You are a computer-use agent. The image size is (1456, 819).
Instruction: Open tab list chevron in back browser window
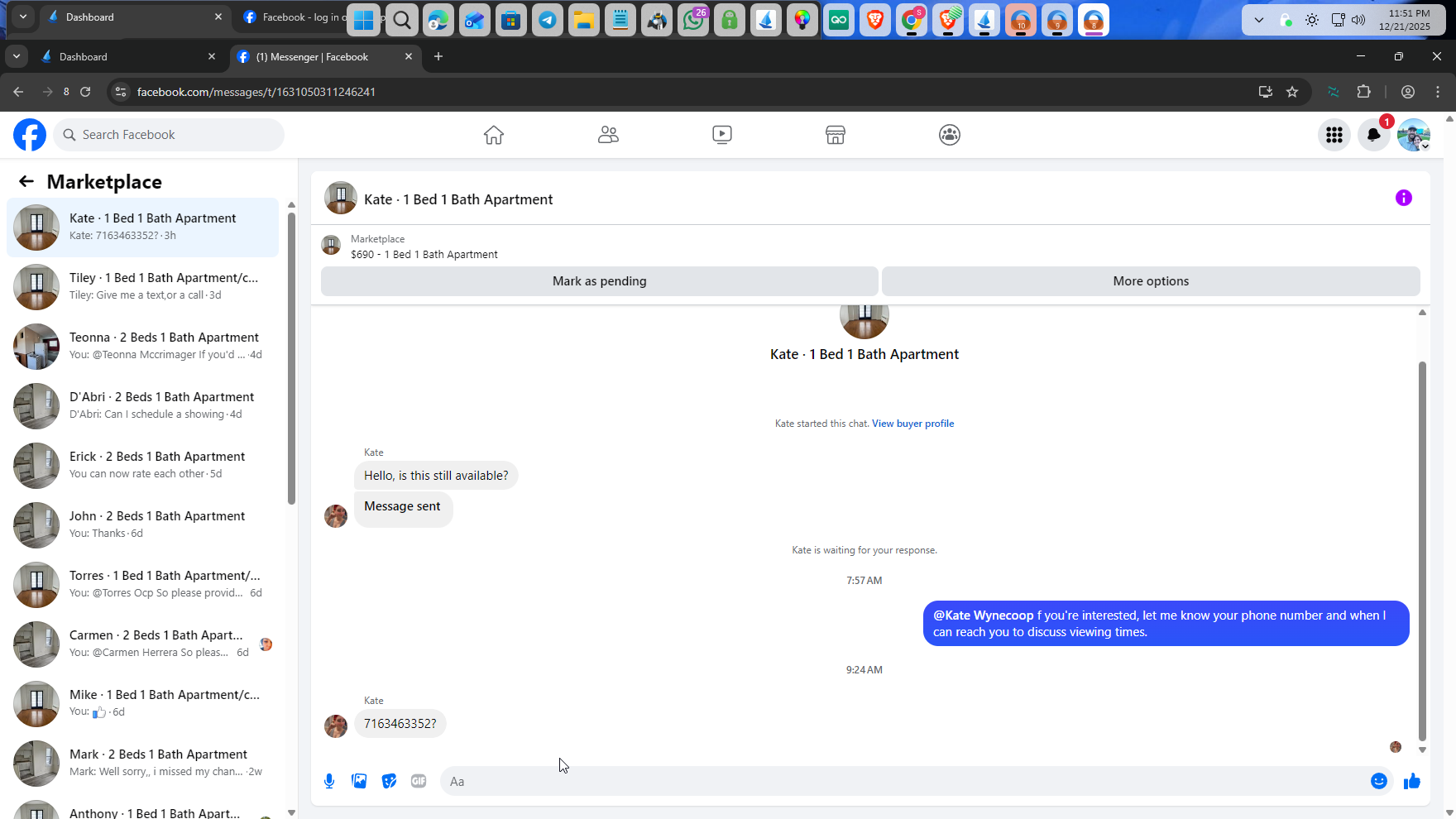pos(23,17)
